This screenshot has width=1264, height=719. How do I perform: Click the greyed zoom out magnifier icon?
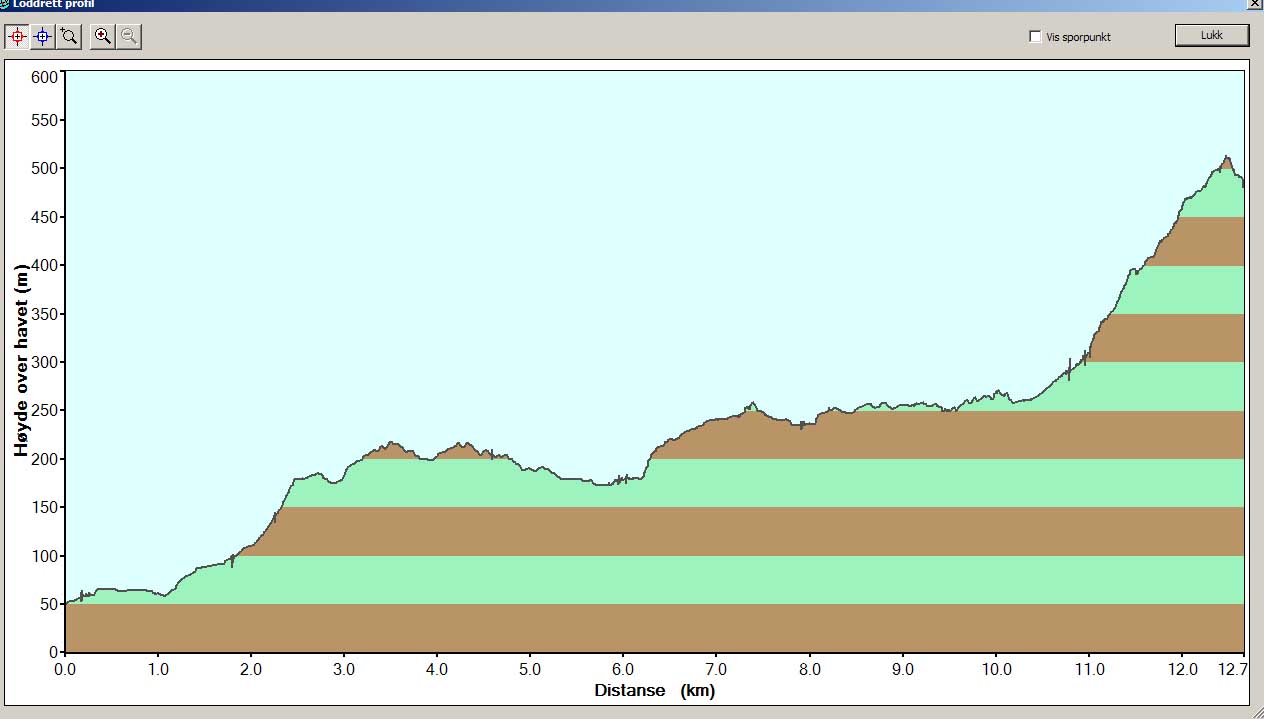click(x=128, y=37)
